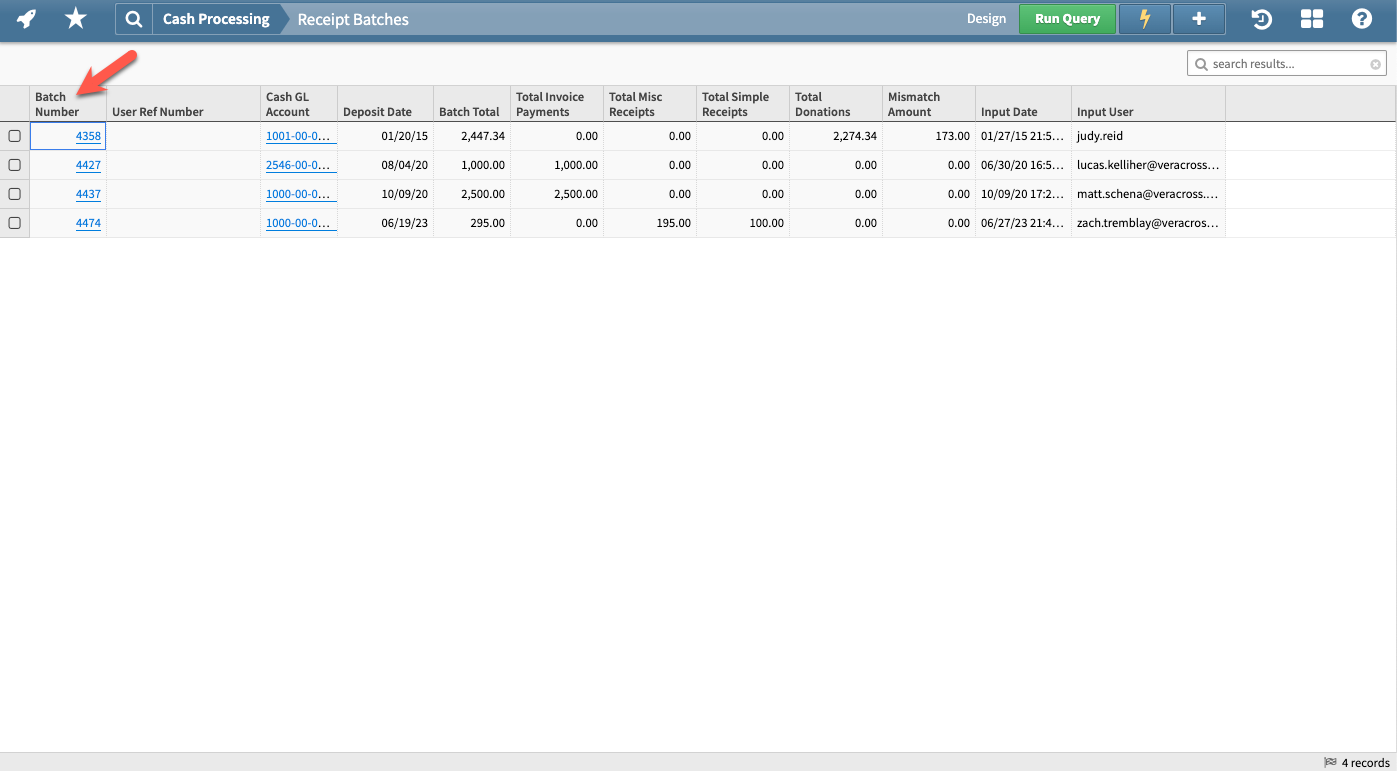Select the rocket home icon
This screenshot has height=771, width=1397.
pyautogui.click(x=26, y=18)
